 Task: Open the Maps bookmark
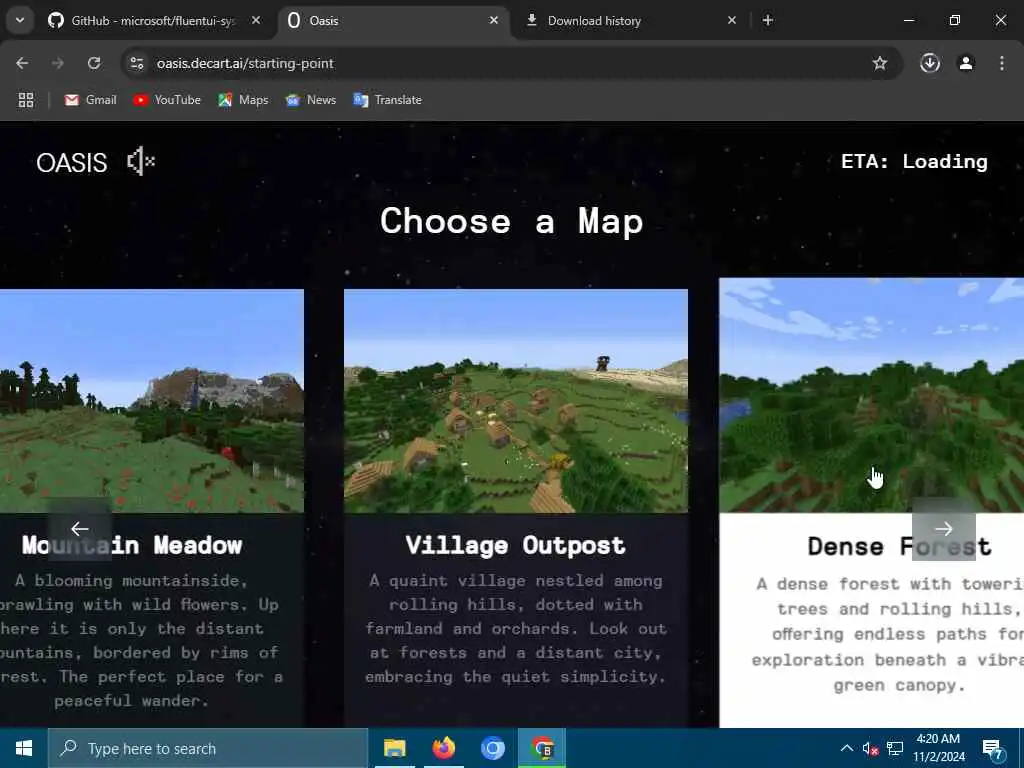click(244, 100)
